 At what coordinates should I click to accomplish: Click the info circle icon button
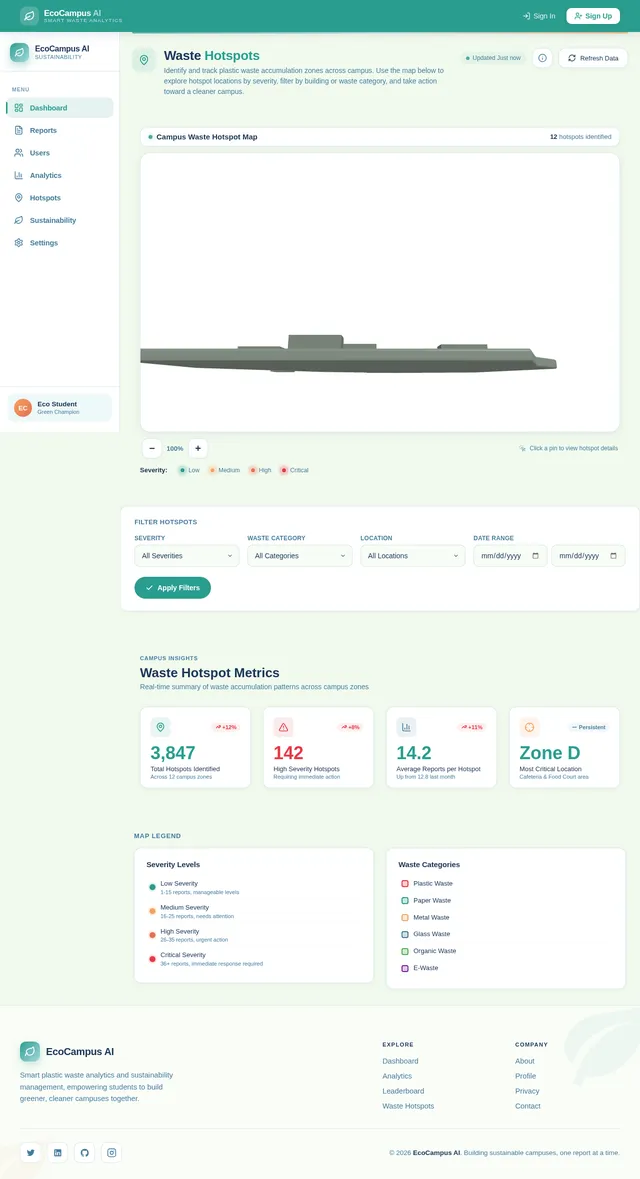[x=542, y=58]
